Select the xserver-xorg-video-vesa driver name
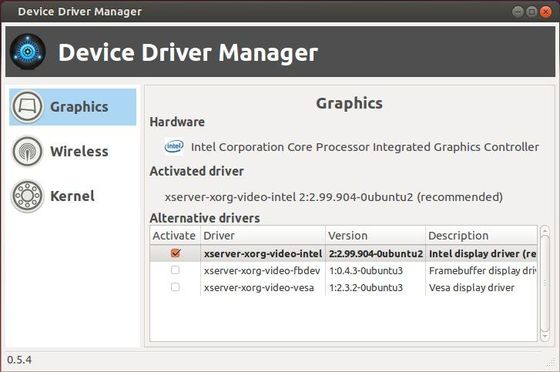This screenshot has width=560, height=372. (259, 288)
